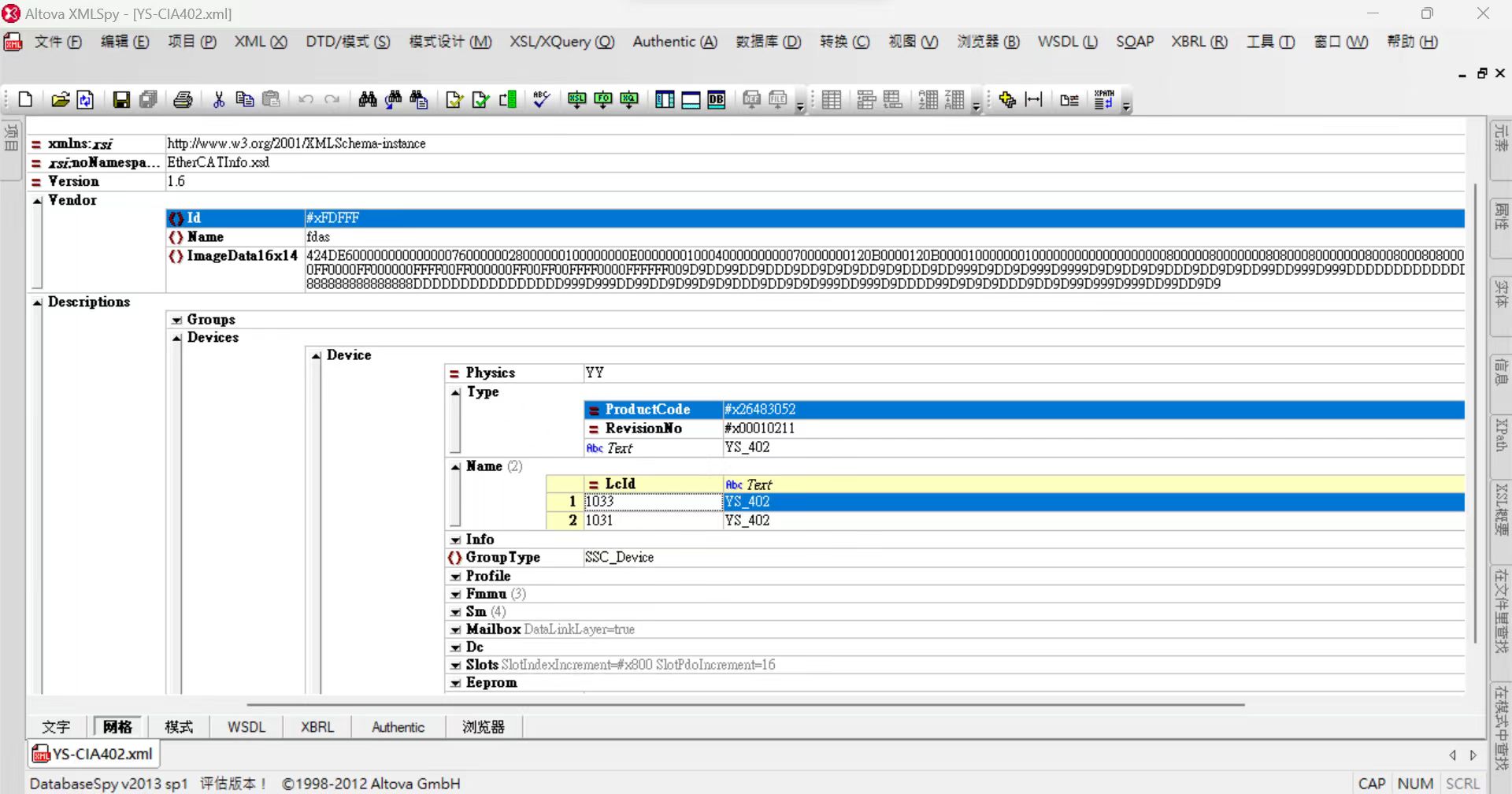Open the DTD/模式 (S) menu
This screenshot has width=1512, height=794.
tap(348, 42)
